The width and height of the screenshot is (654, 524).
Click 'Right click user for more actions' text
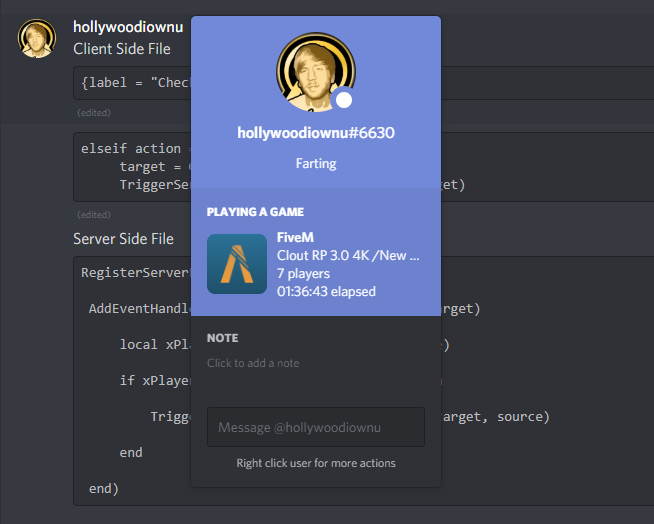(316, 463)
